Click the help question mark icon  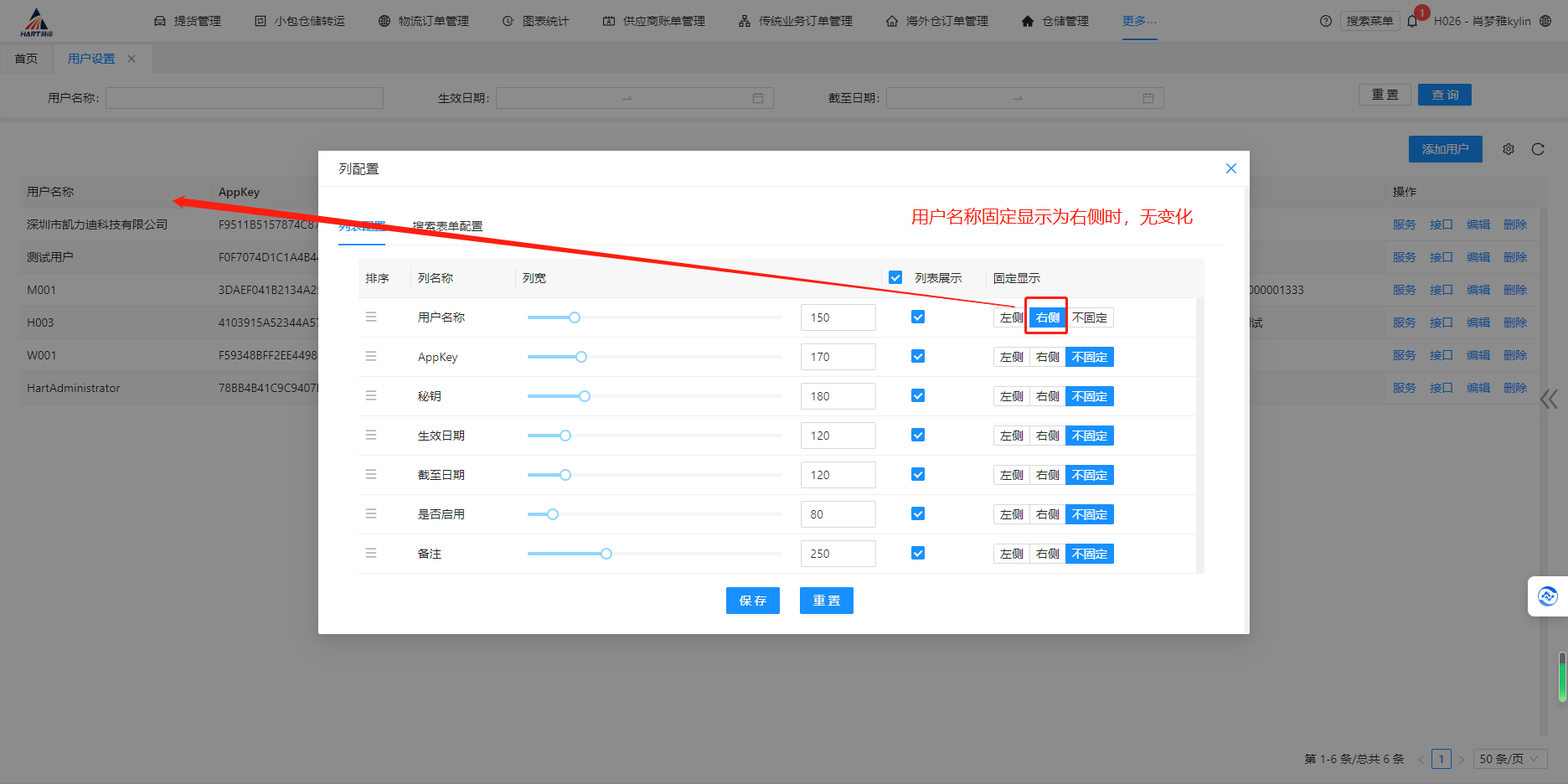coord(1326,21)
